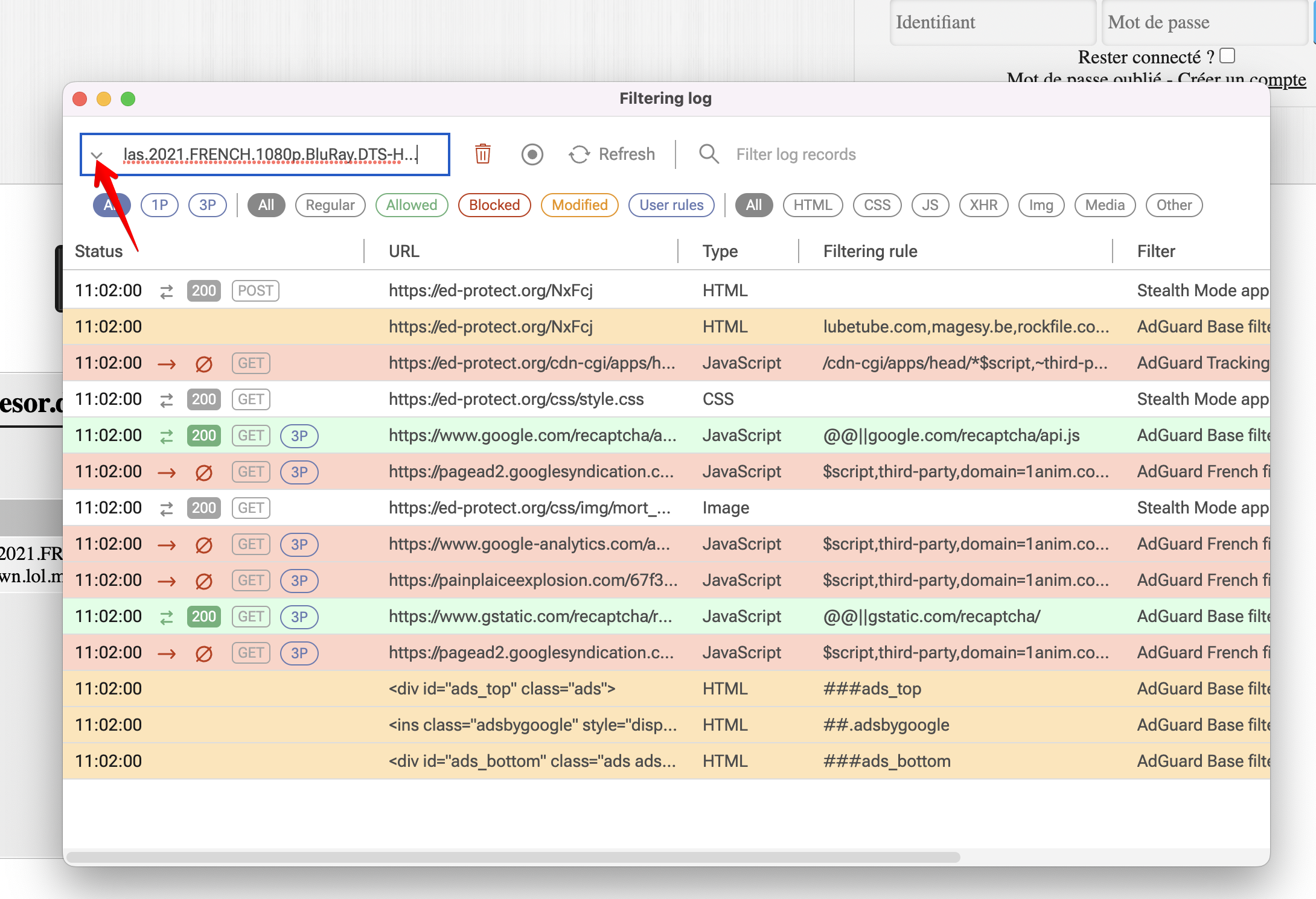Toggle the Blocked requests filter

pos(494,205)
